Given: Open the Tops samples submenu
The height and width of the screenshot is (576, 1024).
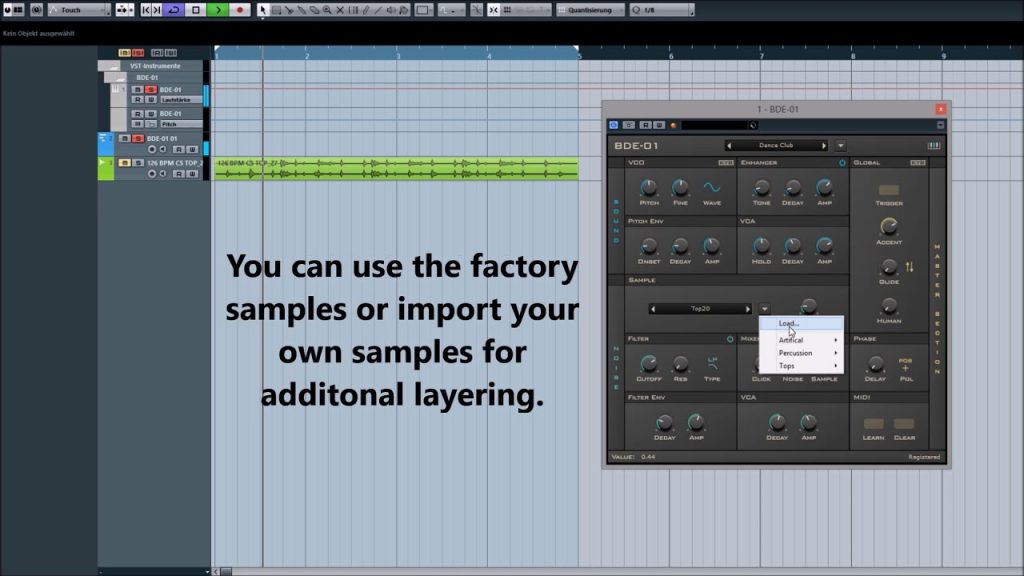Looking at the screenshot, I should 801,366.
